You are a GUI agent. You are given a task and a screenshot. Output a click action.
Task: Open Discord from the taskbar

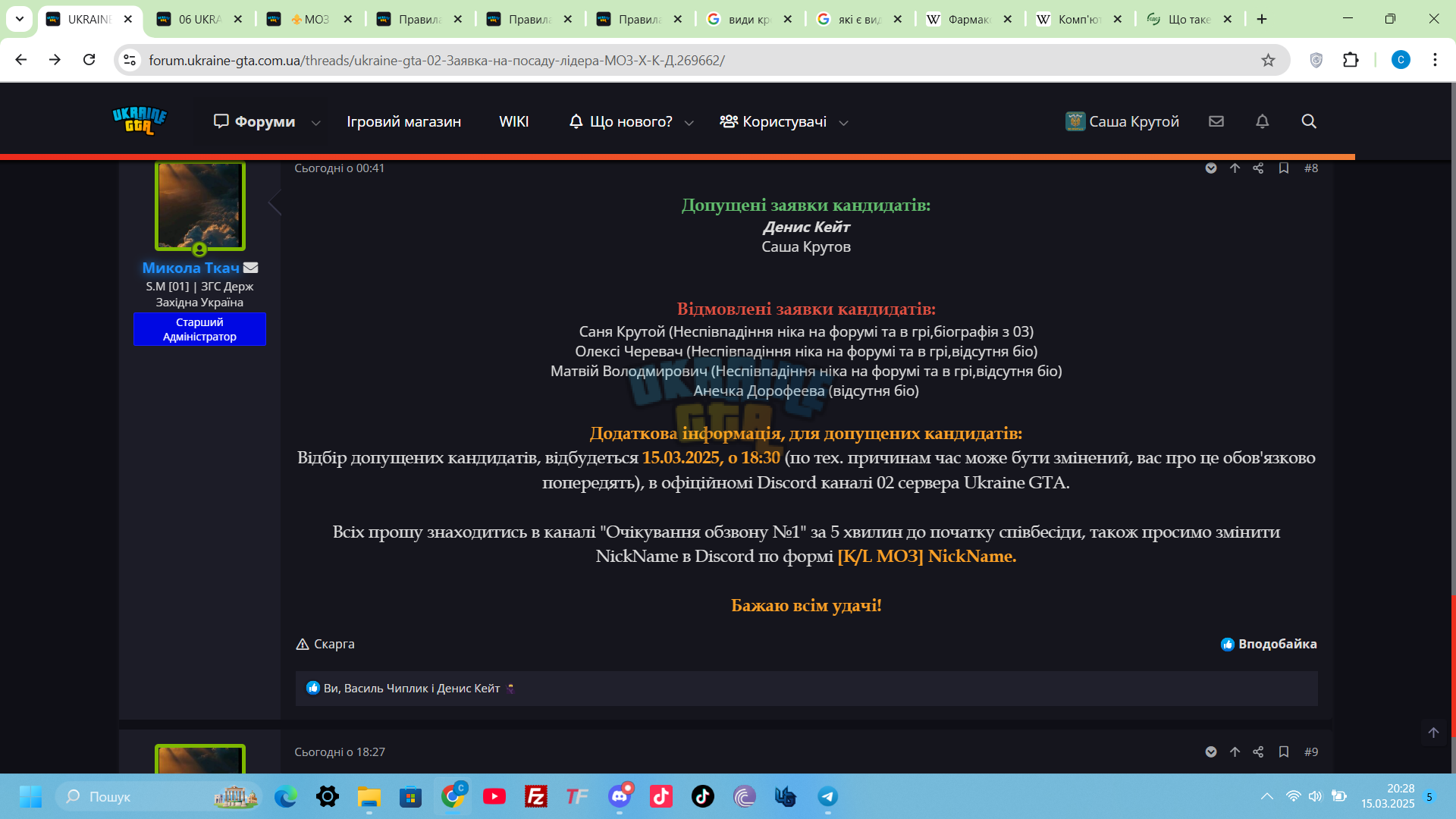pos(620,796)
